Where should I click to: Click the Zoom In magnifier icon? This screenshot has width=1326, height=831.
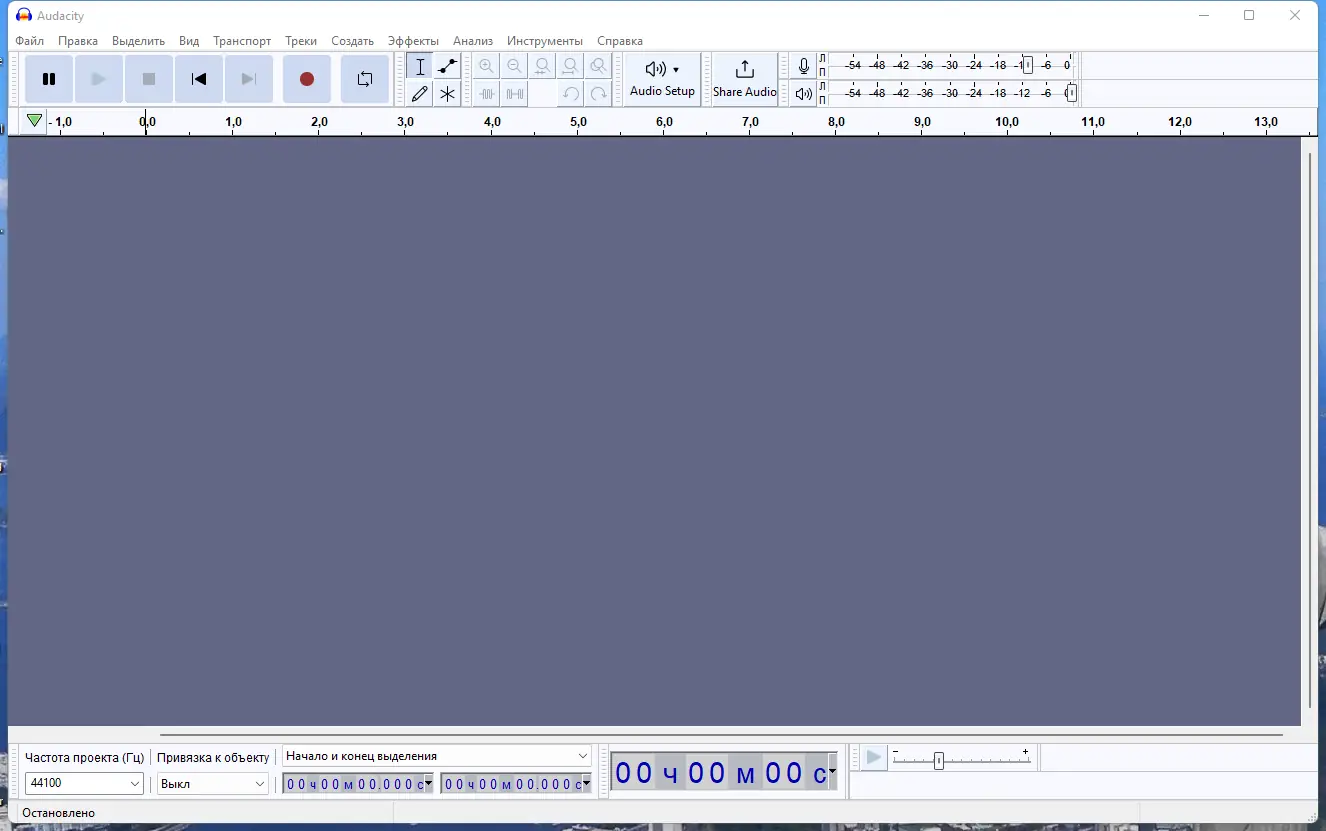486,66
